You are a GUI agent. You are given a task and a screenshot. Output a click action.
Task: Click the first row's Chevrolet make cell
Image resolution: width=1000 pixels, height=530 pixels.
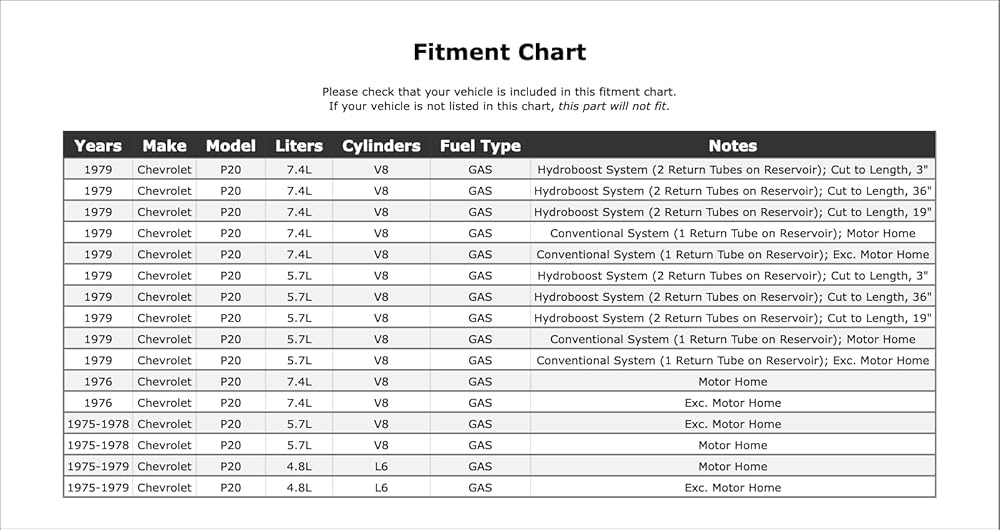point(164,170)
